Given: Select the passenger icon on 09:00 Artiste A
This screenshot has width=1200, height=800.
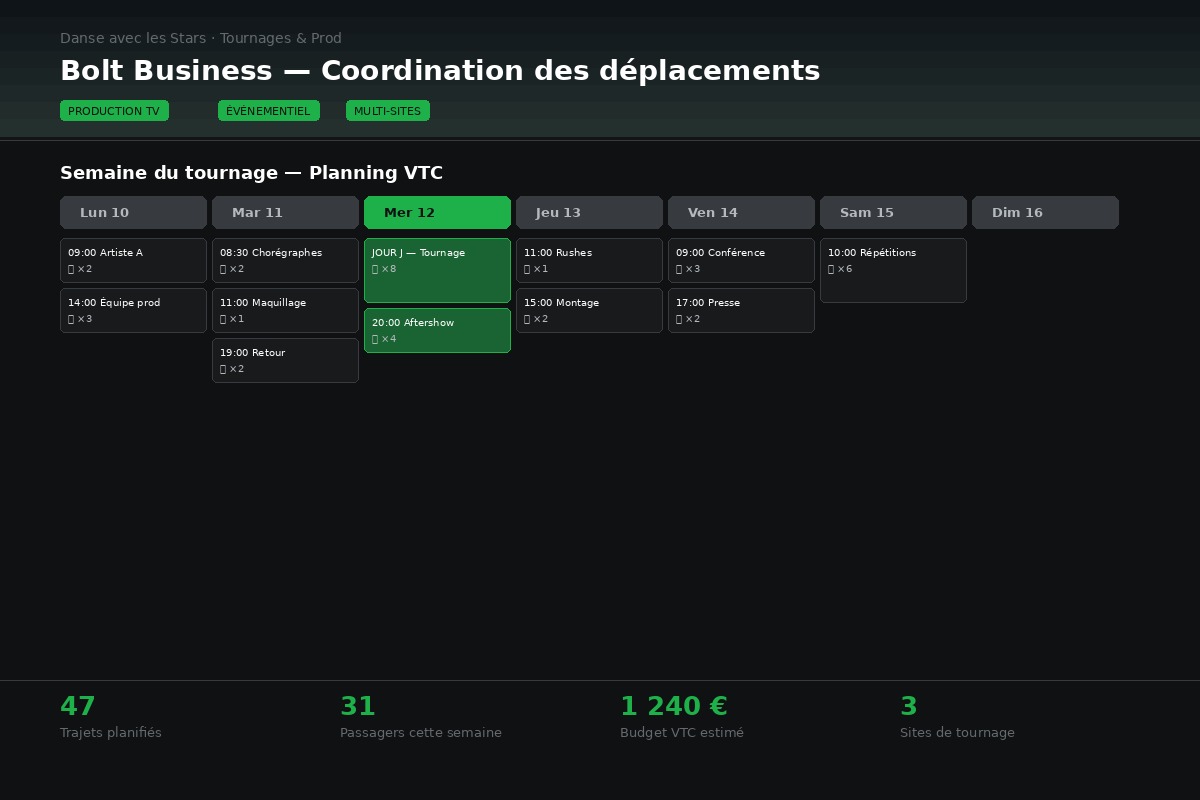Looking at the screenshot, I should (71, 269).
